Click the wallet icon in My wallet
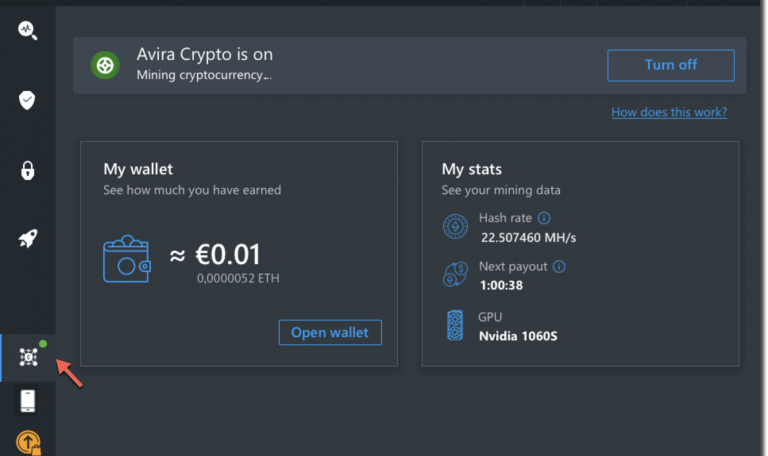The width and height of the screenshot is (768, 456). pos(128,258)
